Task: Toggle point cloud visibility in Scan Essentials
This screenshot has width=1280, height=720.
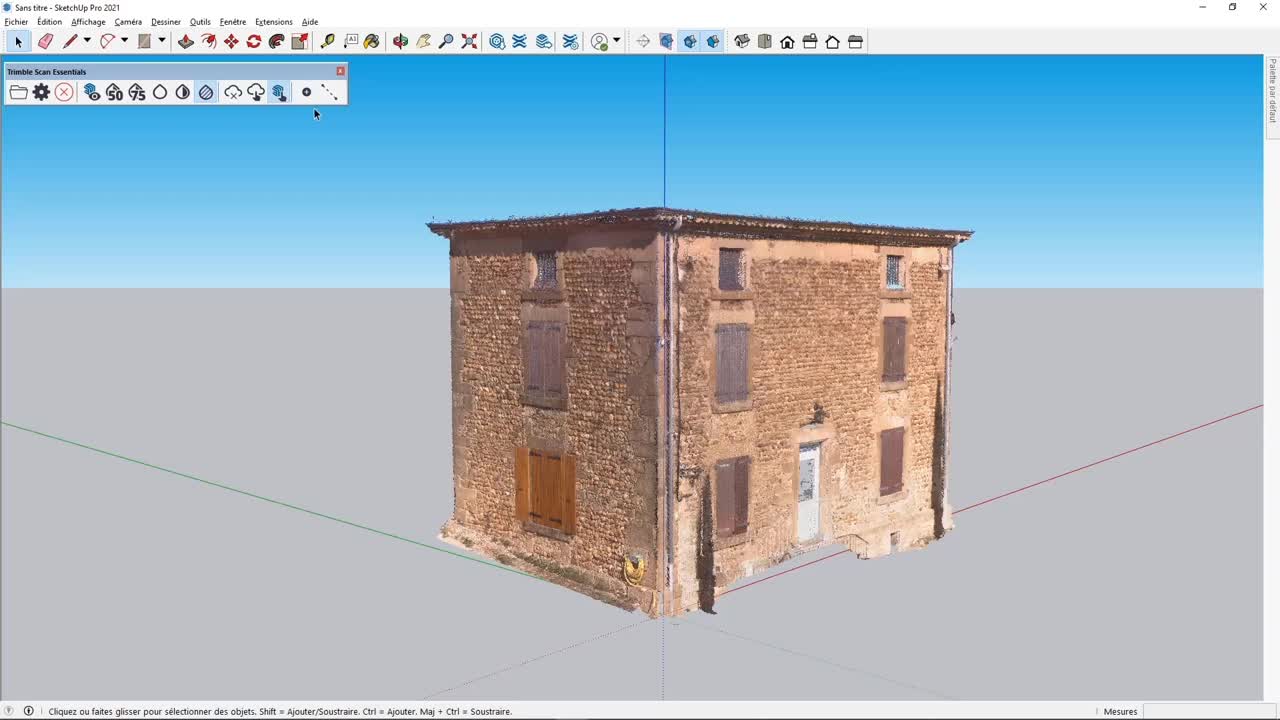Action: 91,91
